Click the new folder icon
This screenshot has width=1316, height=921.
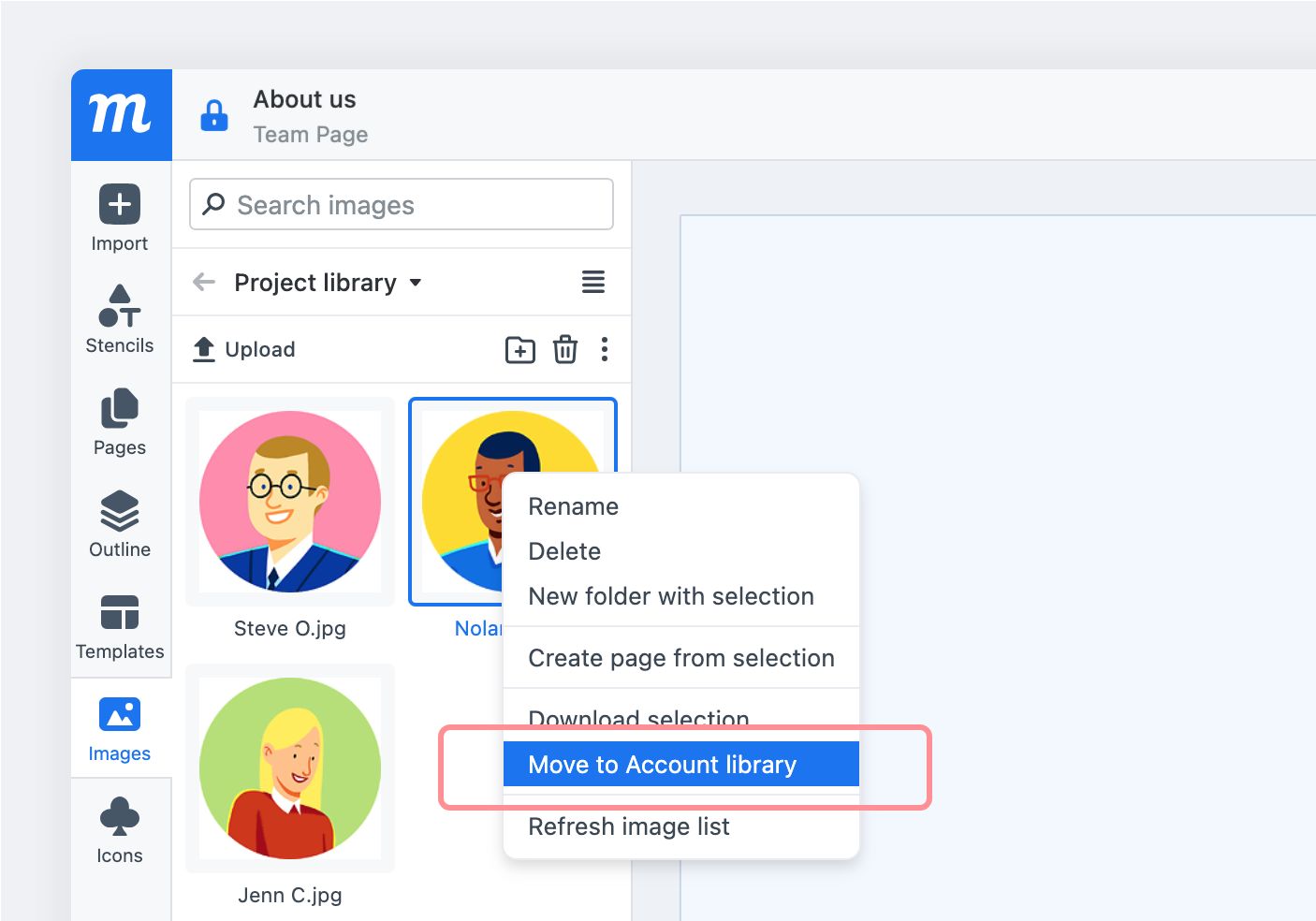(520, 349)
